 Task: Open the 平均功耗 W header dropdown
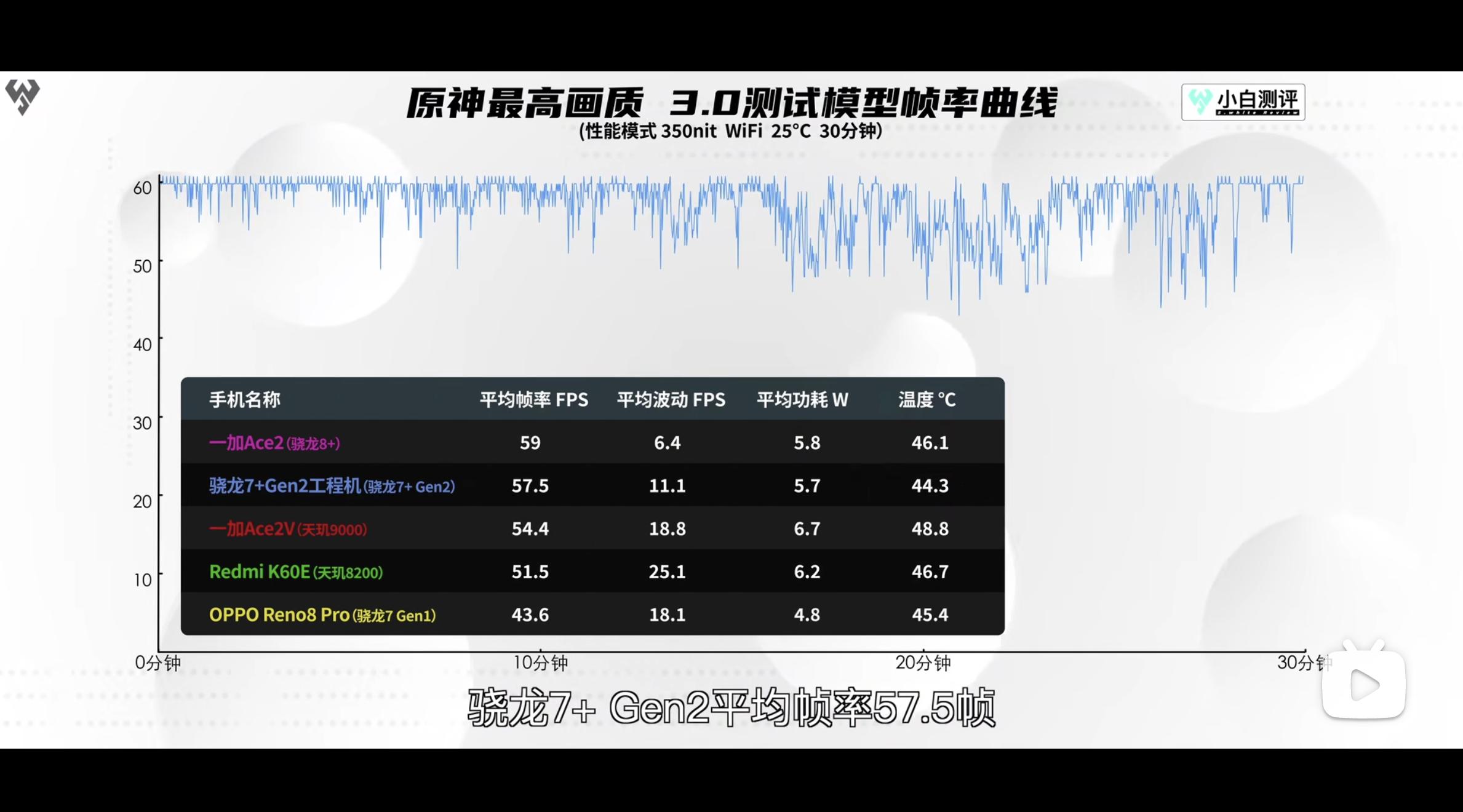(803, 400)
